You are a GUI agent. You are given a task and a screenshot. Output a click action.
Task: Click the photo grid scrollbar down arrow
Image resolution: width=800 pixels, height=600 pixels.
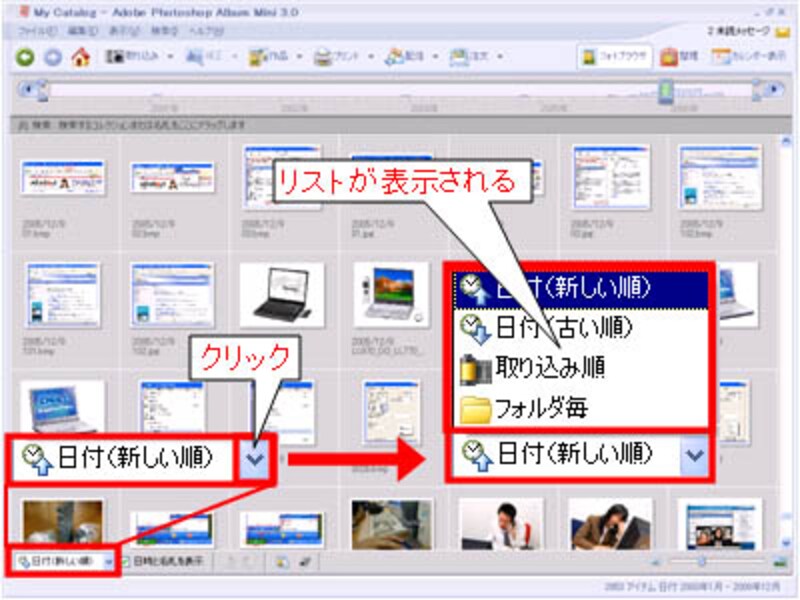(x=786, y=542)
